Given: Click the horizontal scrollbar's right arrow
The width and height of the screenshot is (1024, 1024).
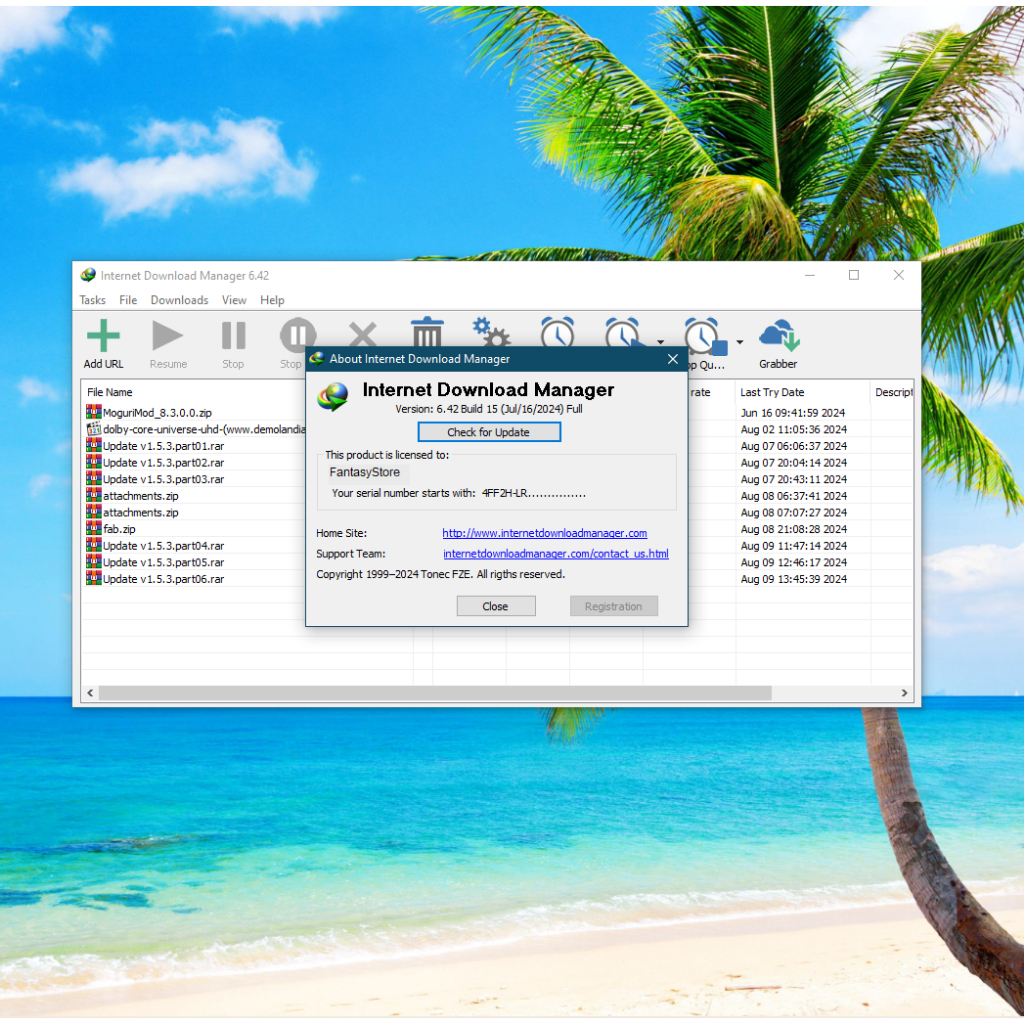Looking at the screenshot, I should coord(904,692).
